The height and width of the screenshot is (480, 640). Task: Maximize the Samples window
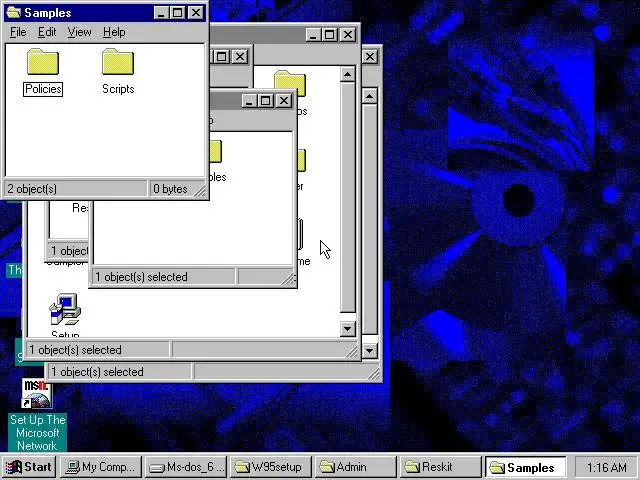(x=178, y=13)
